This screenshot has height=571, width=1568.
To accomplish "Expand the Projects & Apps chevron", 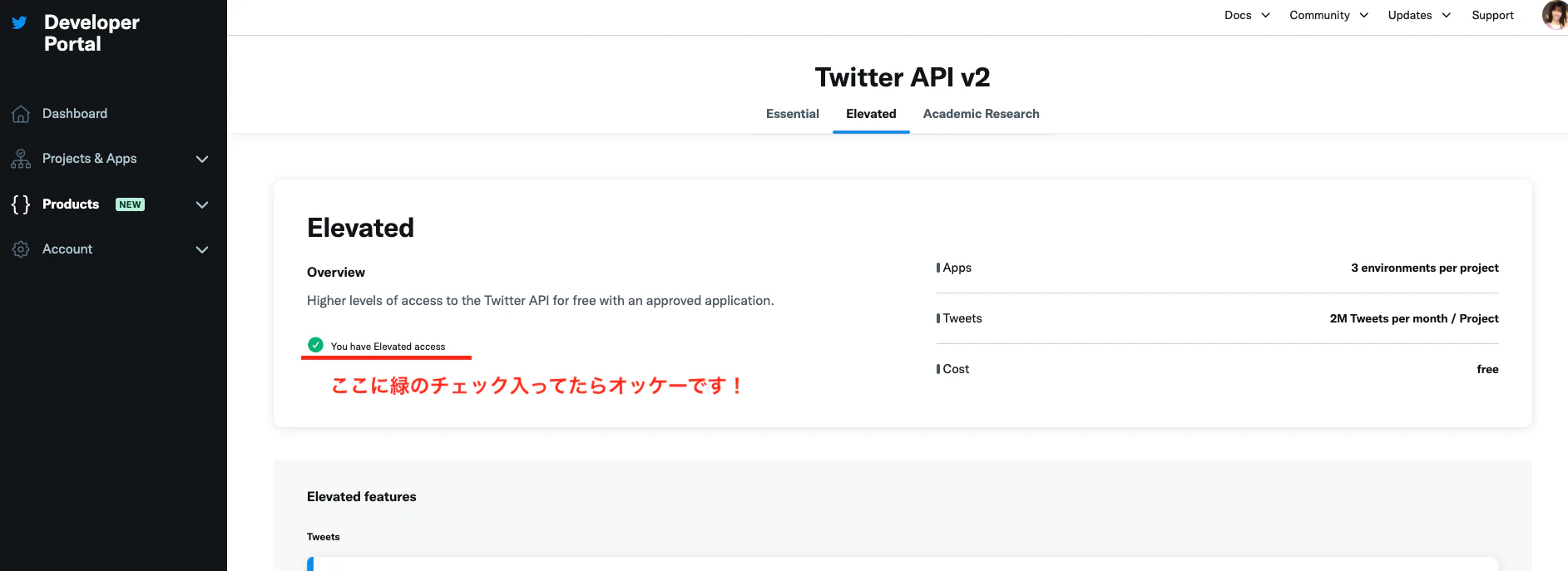I will point(202,159).
